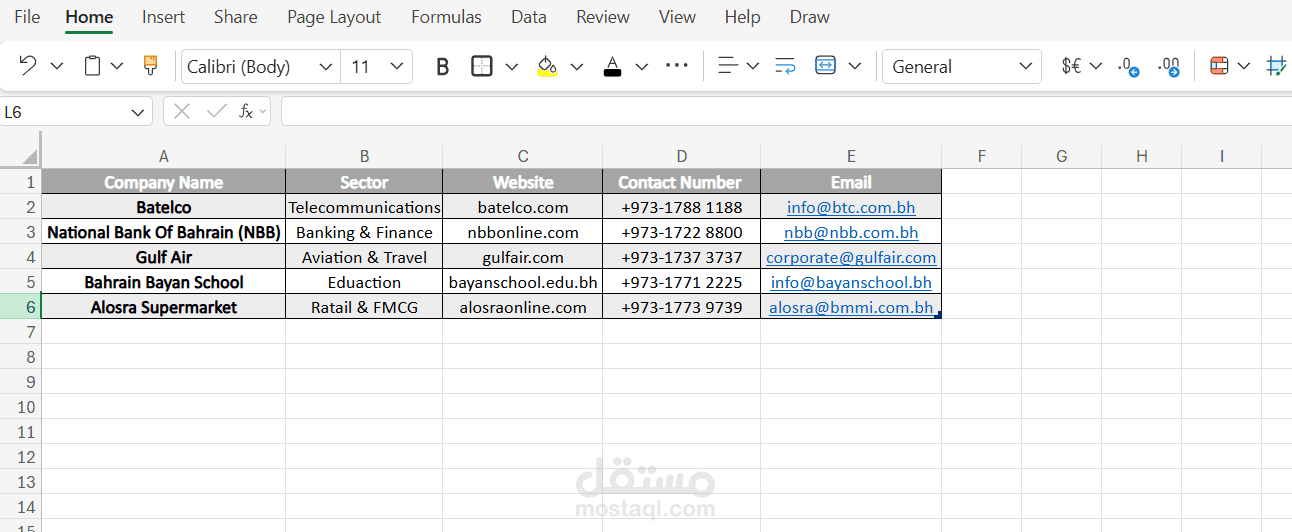Click the Select All corner triangle
This screenshot has height=532, width=1292.
coord(29,156)
